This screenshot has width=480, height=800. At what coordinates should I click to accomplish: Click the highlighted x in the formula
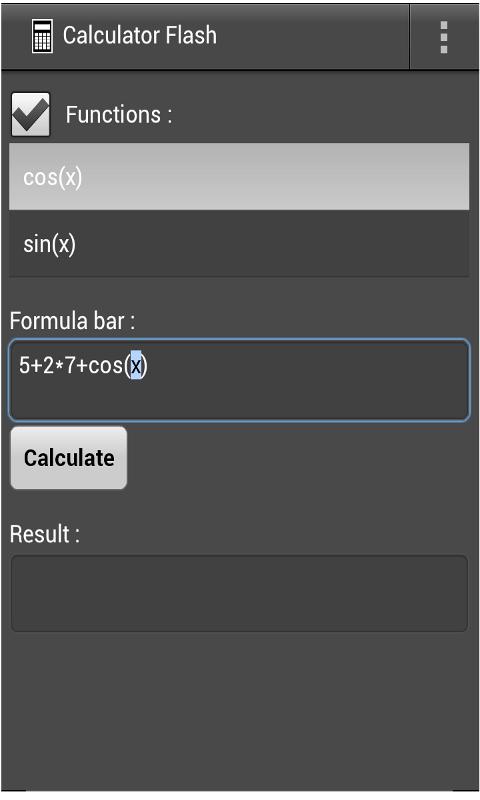[x=136, y=366]
